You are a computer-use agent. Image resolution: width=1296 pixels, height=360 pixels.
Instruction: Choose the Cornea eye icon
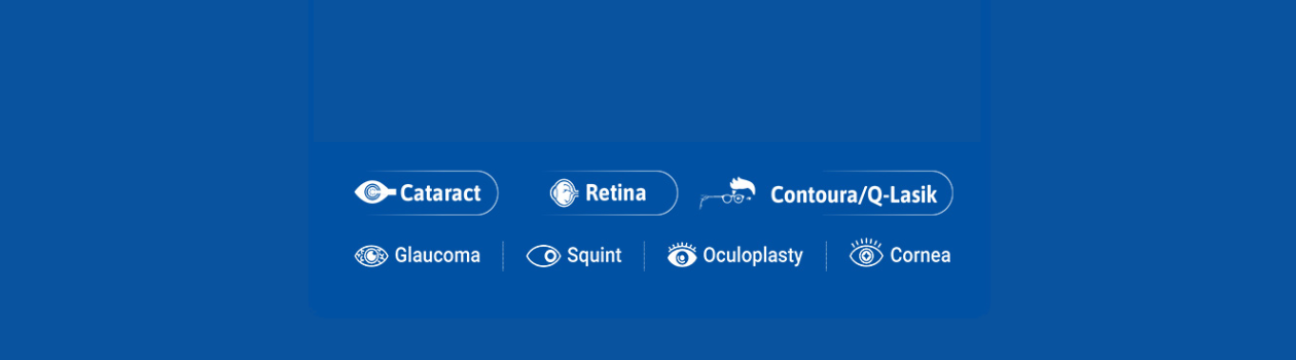866,253
